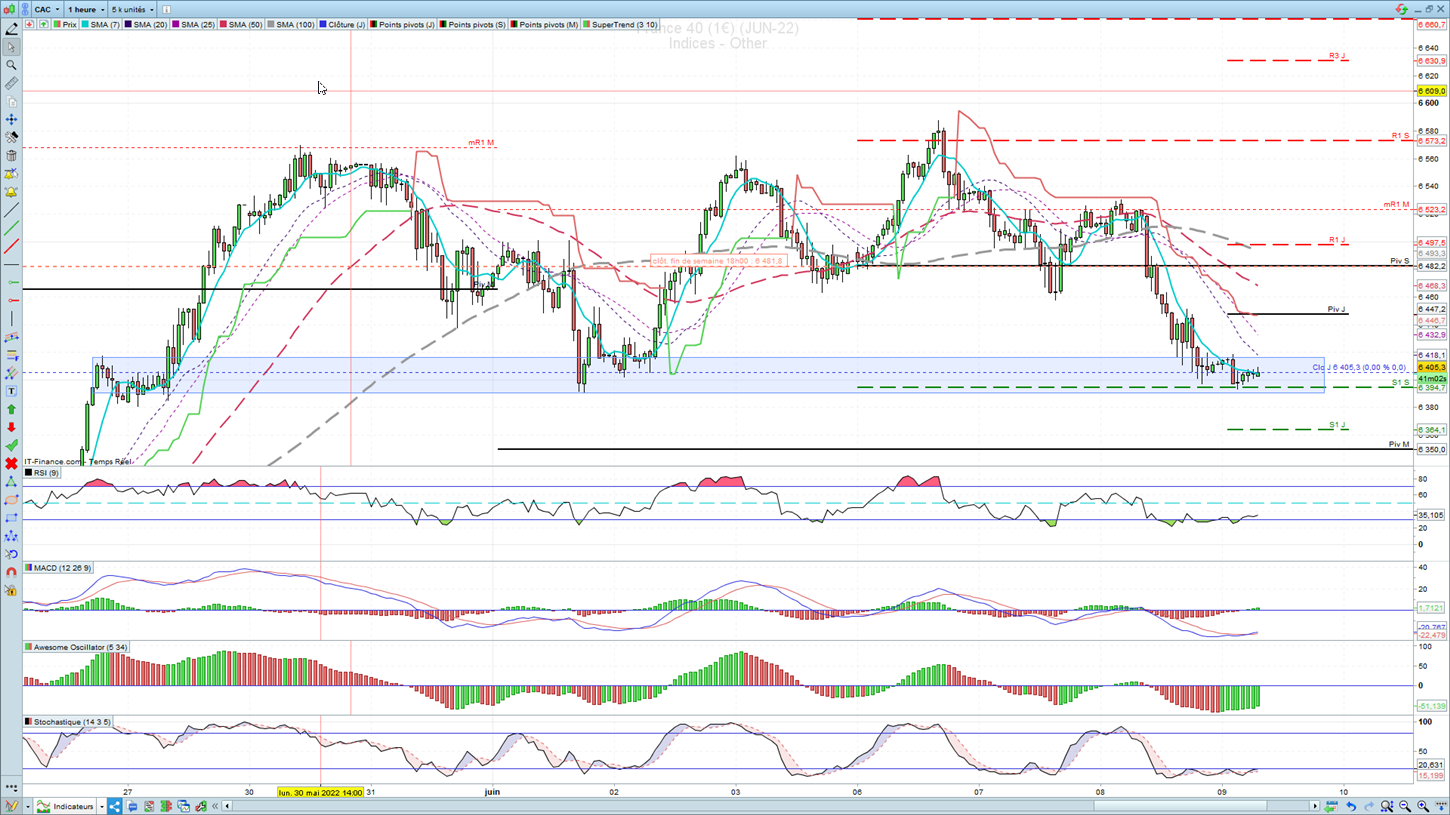Click the redo arrow icon
The width and height of the screenshot is (1450, 815).
[x=1369, y=806]
